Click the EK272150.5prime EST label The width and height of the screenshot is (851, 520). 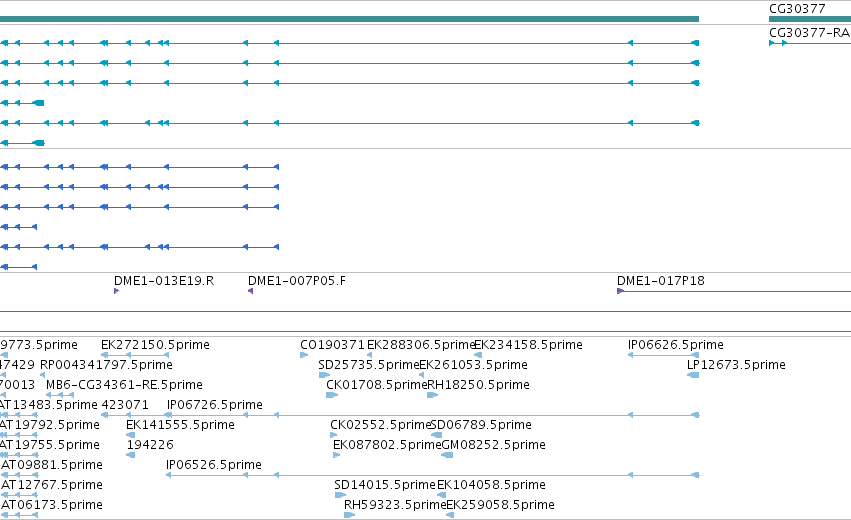click(x=155, y=345)
